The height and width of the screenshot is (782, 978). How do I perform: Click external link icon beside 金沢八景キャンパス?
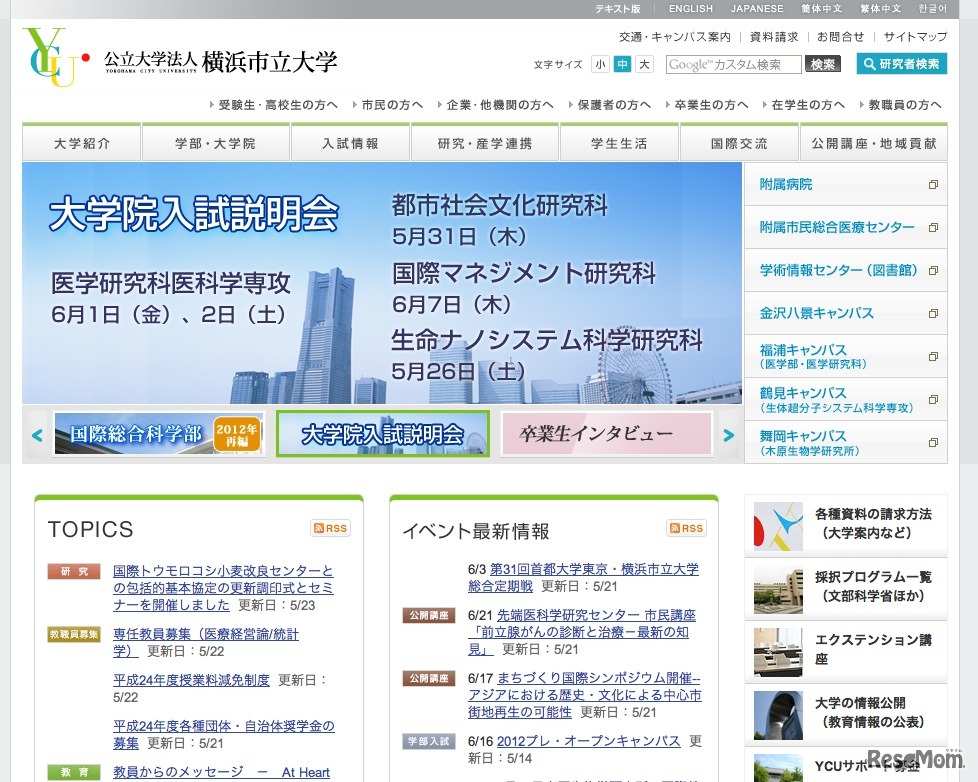tap(933, 313)
